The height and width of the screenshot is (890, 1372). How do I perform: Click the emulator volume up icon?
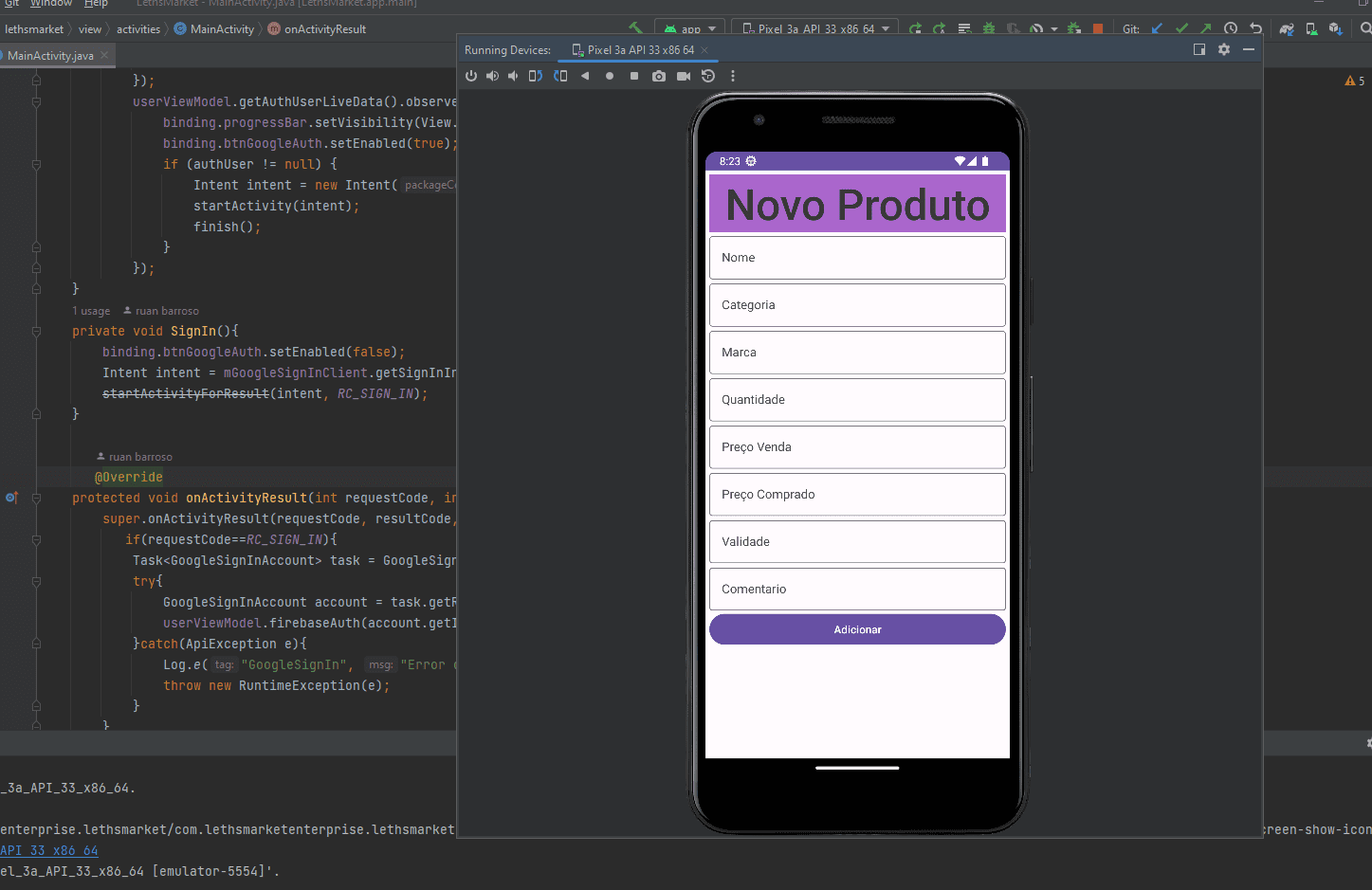click(x=492, y=76)
